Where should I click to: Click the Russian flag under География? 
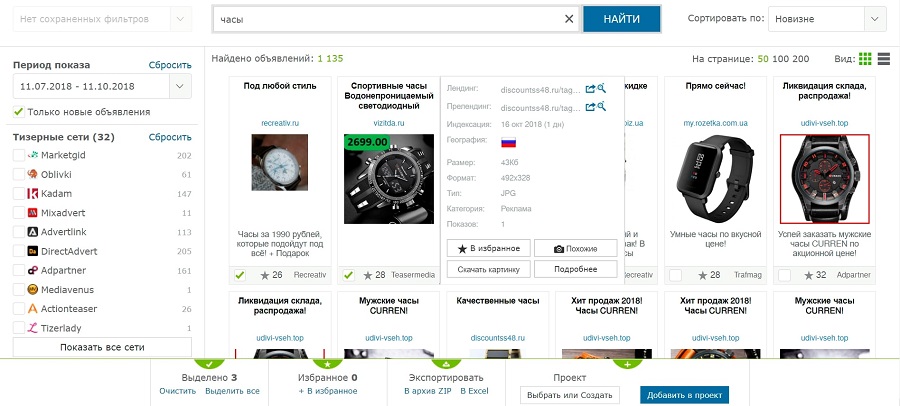[509, 142]
